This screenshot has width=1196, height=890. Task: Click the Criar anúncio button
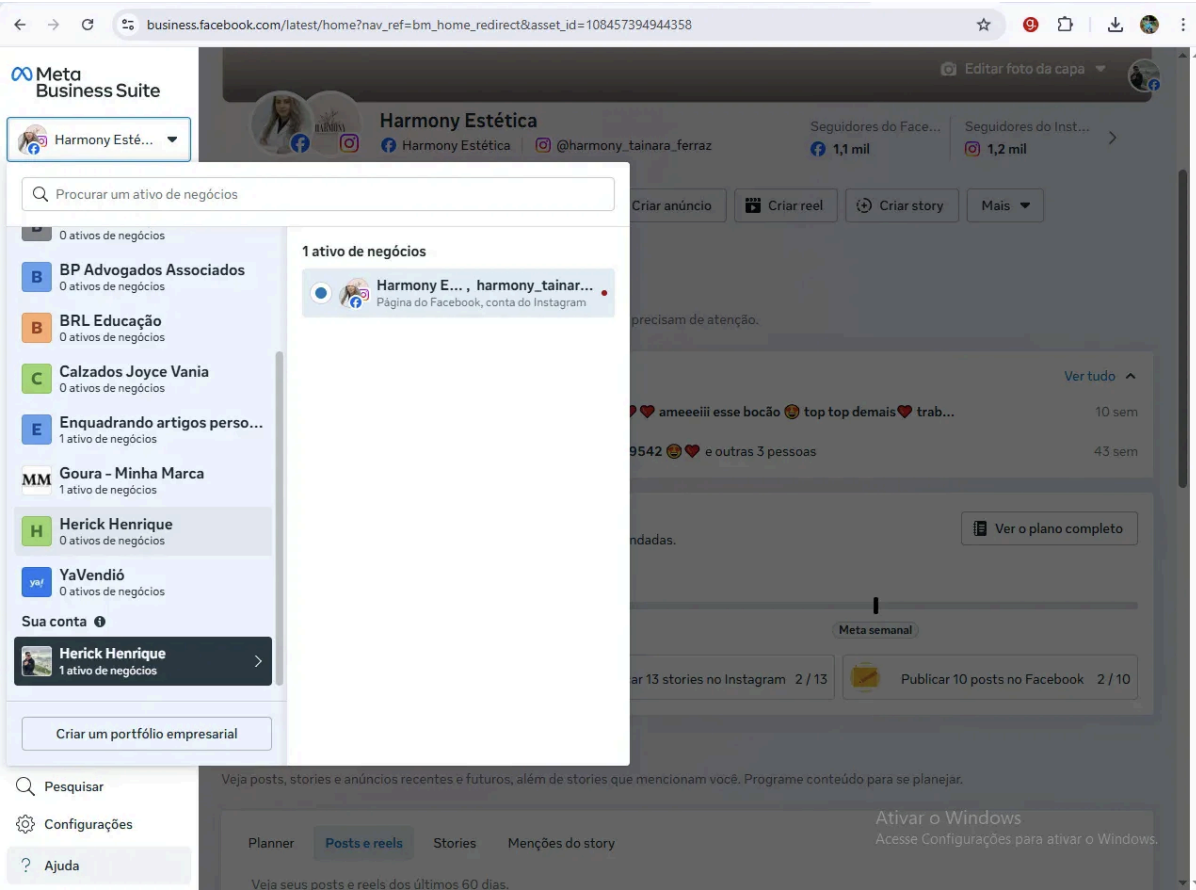pyautogui.click(x=677, y=205)
